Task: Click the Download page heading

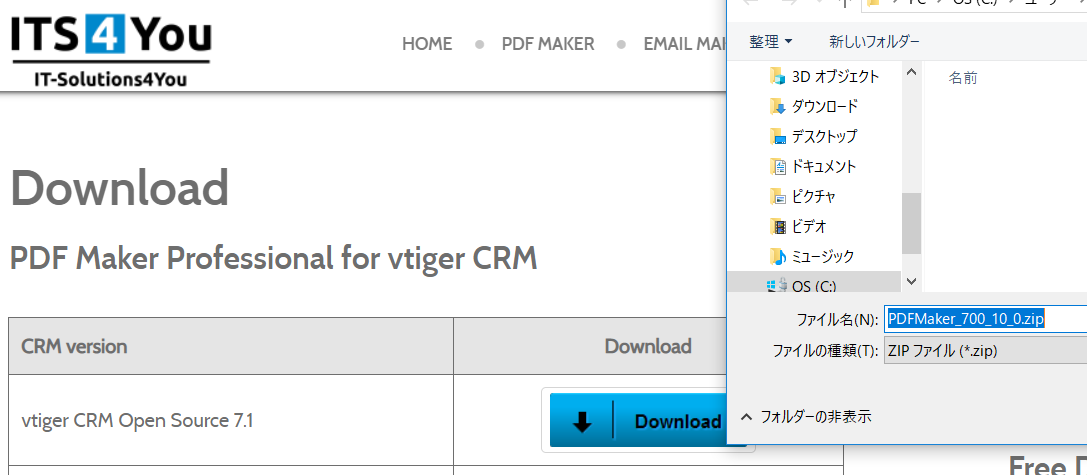Action: [x=119, y=188]
